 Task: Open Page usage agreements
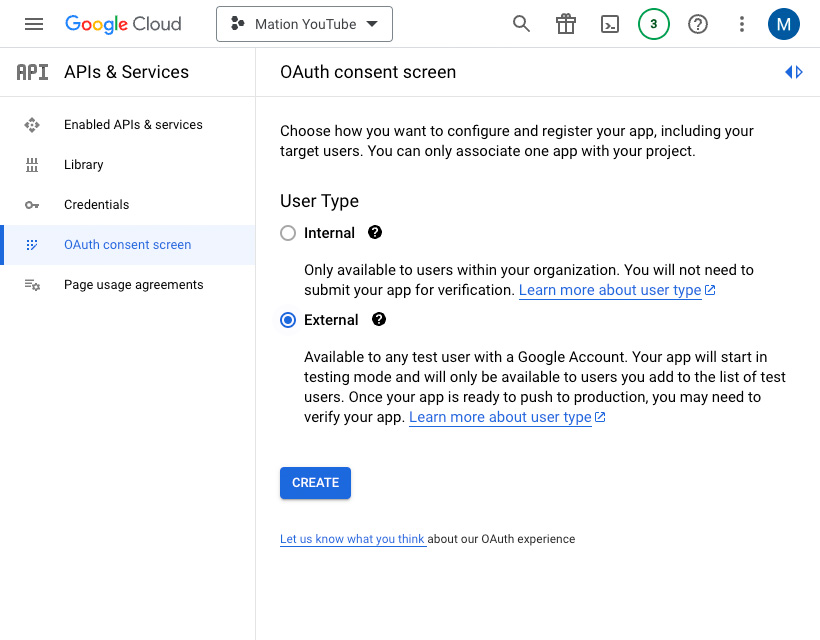point(128,285)
